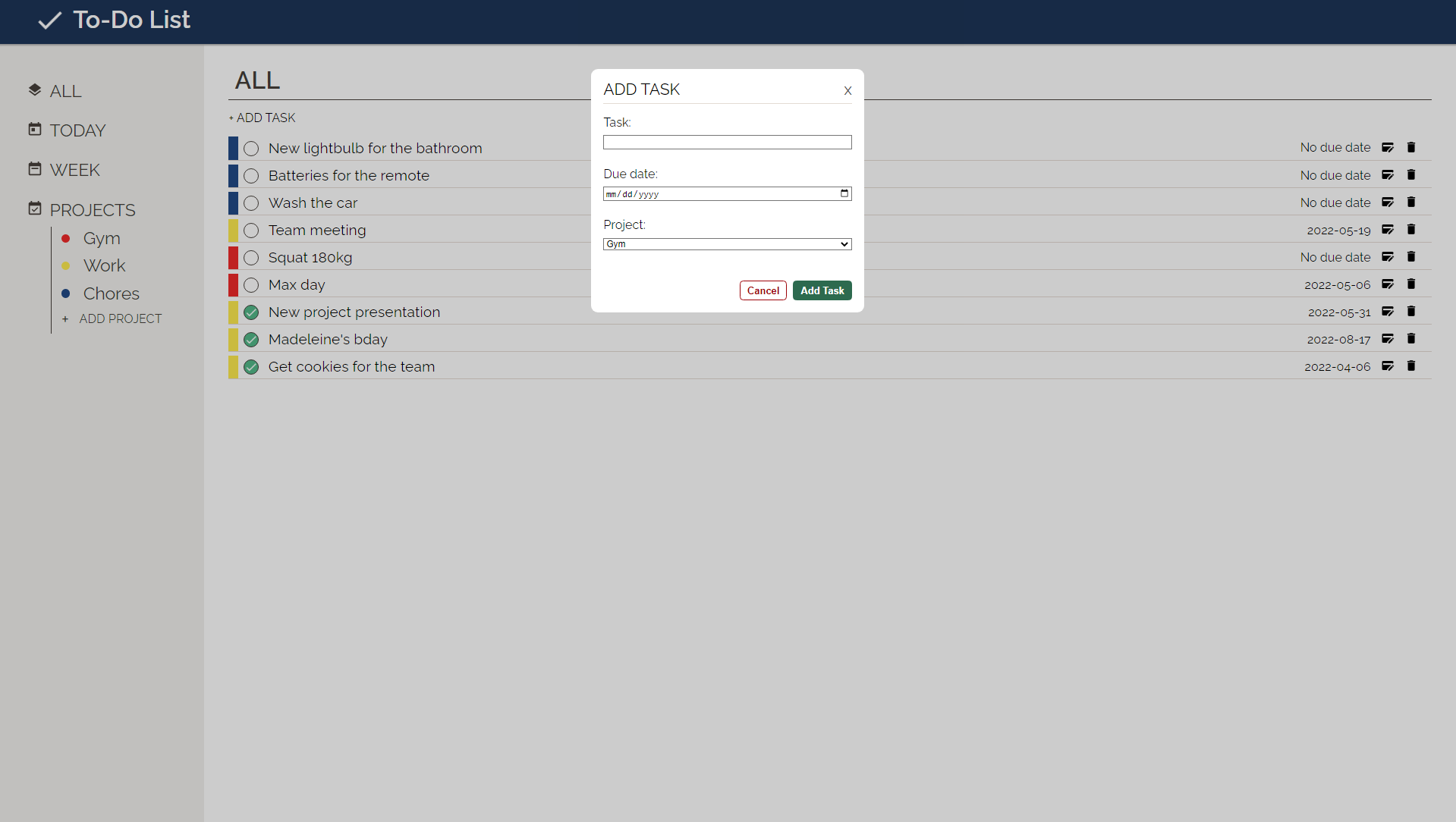Edit the 'Squat 180kg' task
This screenshot has height=822, width=1456.
tap(1388, 257)
